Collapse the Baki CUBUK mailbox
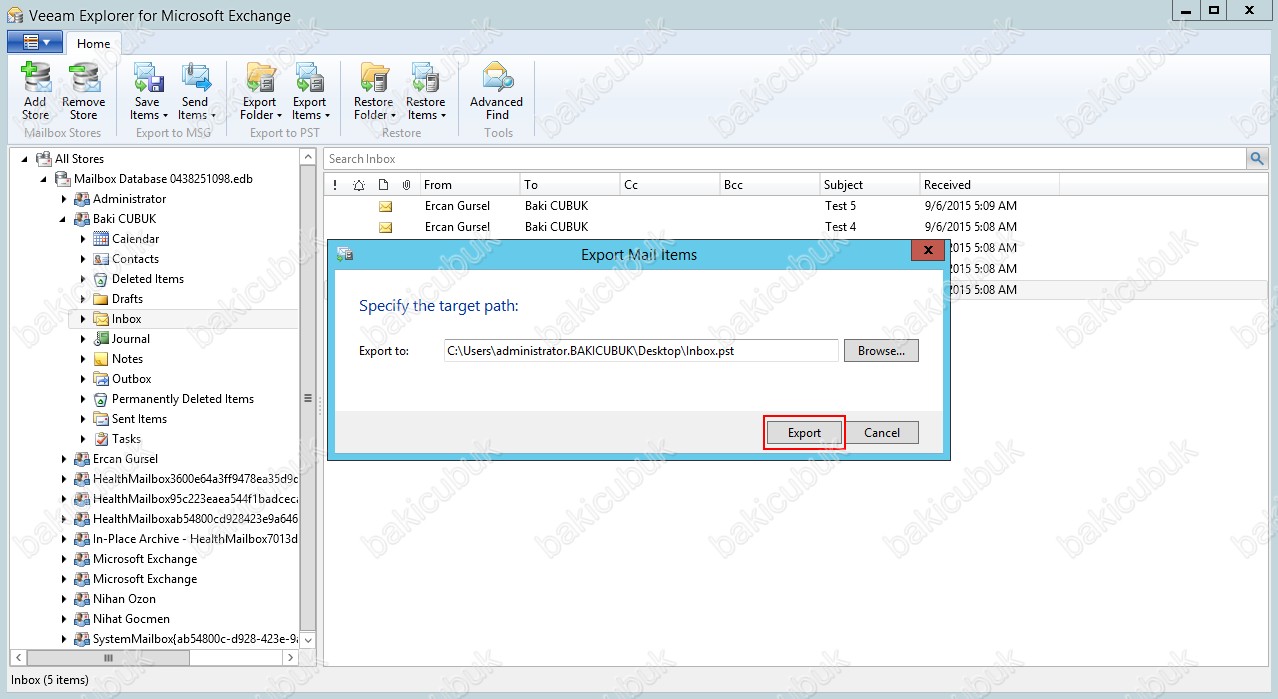 click(63, 219)
